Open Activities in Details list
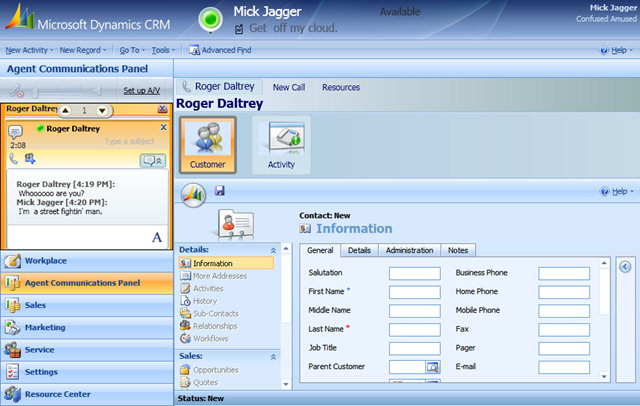This screenshot has width=640, height=406. click(x=202, y=288)
